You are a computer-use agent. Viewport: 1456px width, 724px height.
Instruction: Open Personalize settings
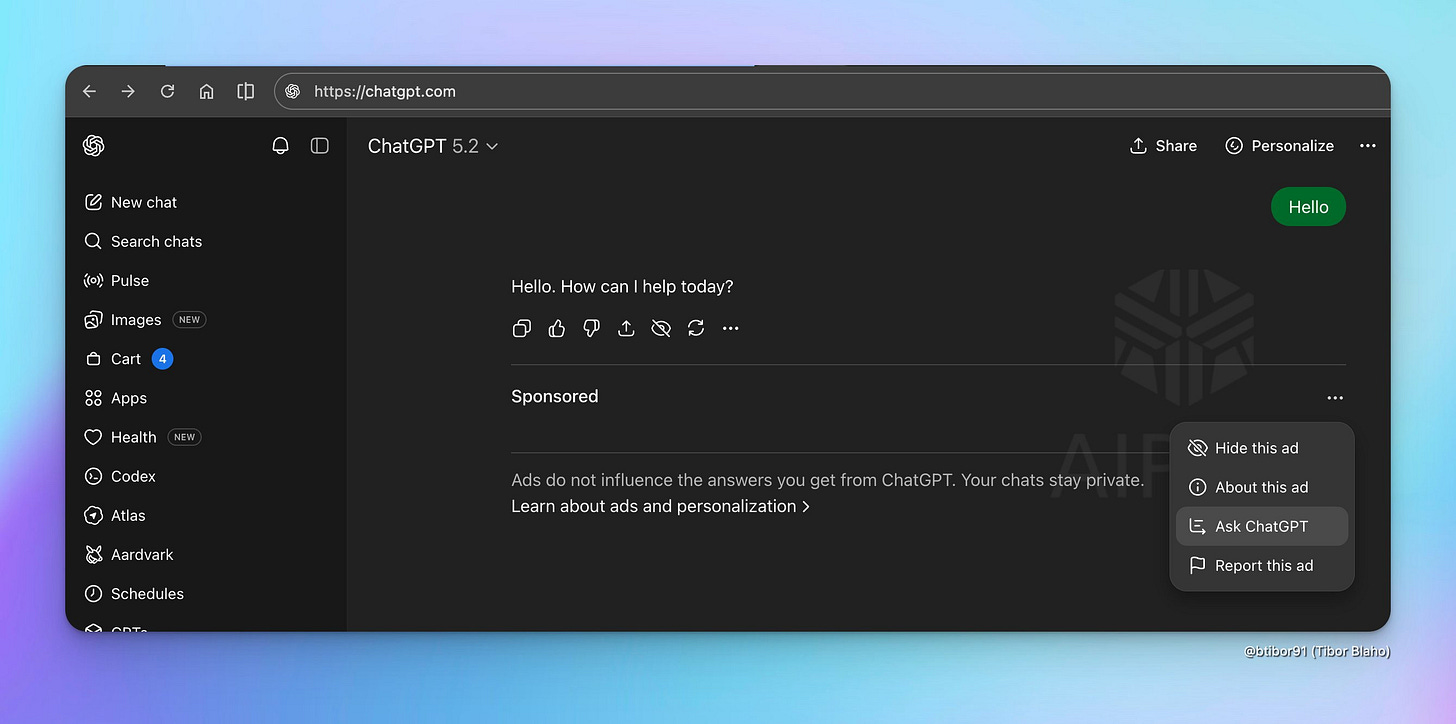pyautogui.click(x=1279, y=146)
